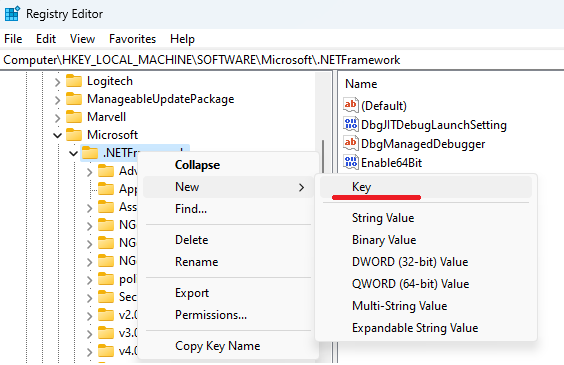Viewport: 564px width, 365px height.
Task: Create a new Expandable String Value
Action: coord(426,328)
